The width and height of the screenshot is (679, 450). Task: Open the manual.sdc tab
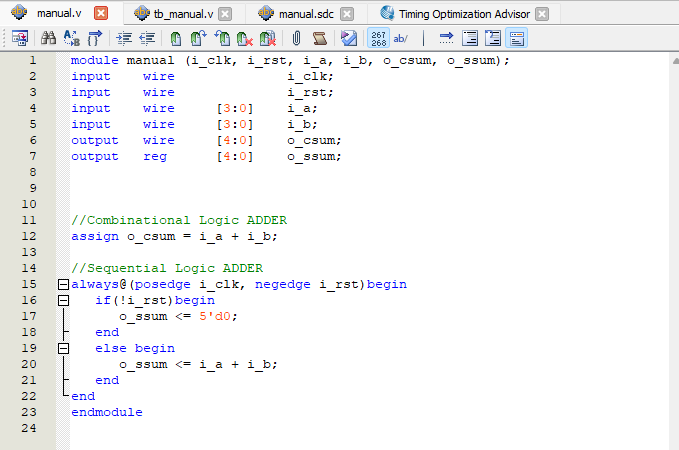pyautogui.click(x=307, y=14)
